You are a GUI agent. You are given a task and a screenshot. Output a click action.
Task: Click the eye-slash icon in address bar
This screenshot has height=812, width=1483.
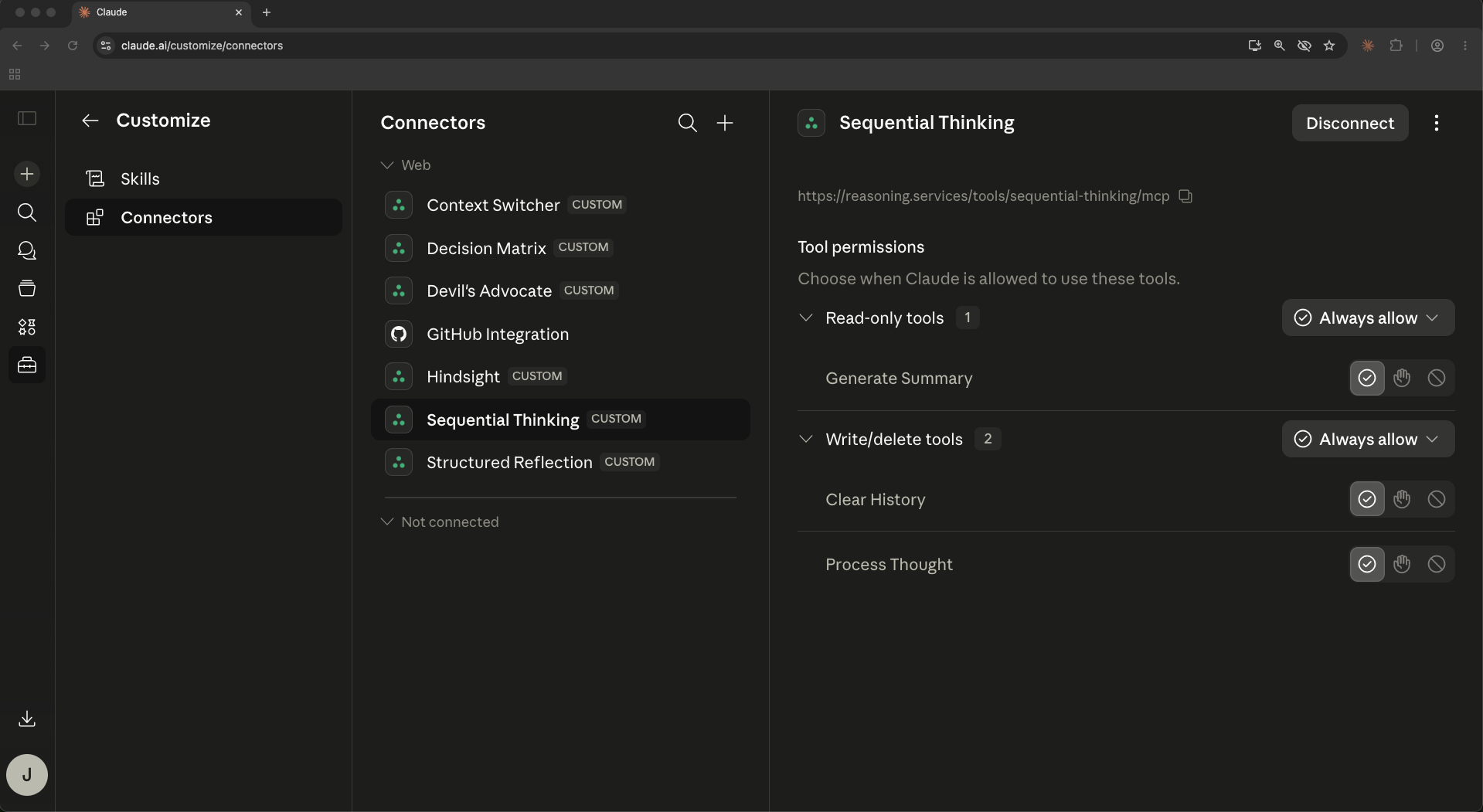coord(1304,46)
